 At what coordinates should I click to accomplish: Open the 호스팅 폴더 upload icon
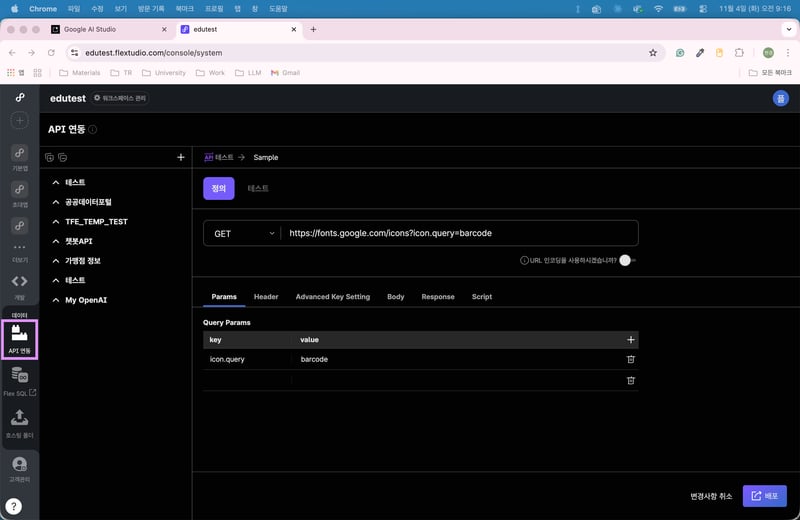(19, 421)
